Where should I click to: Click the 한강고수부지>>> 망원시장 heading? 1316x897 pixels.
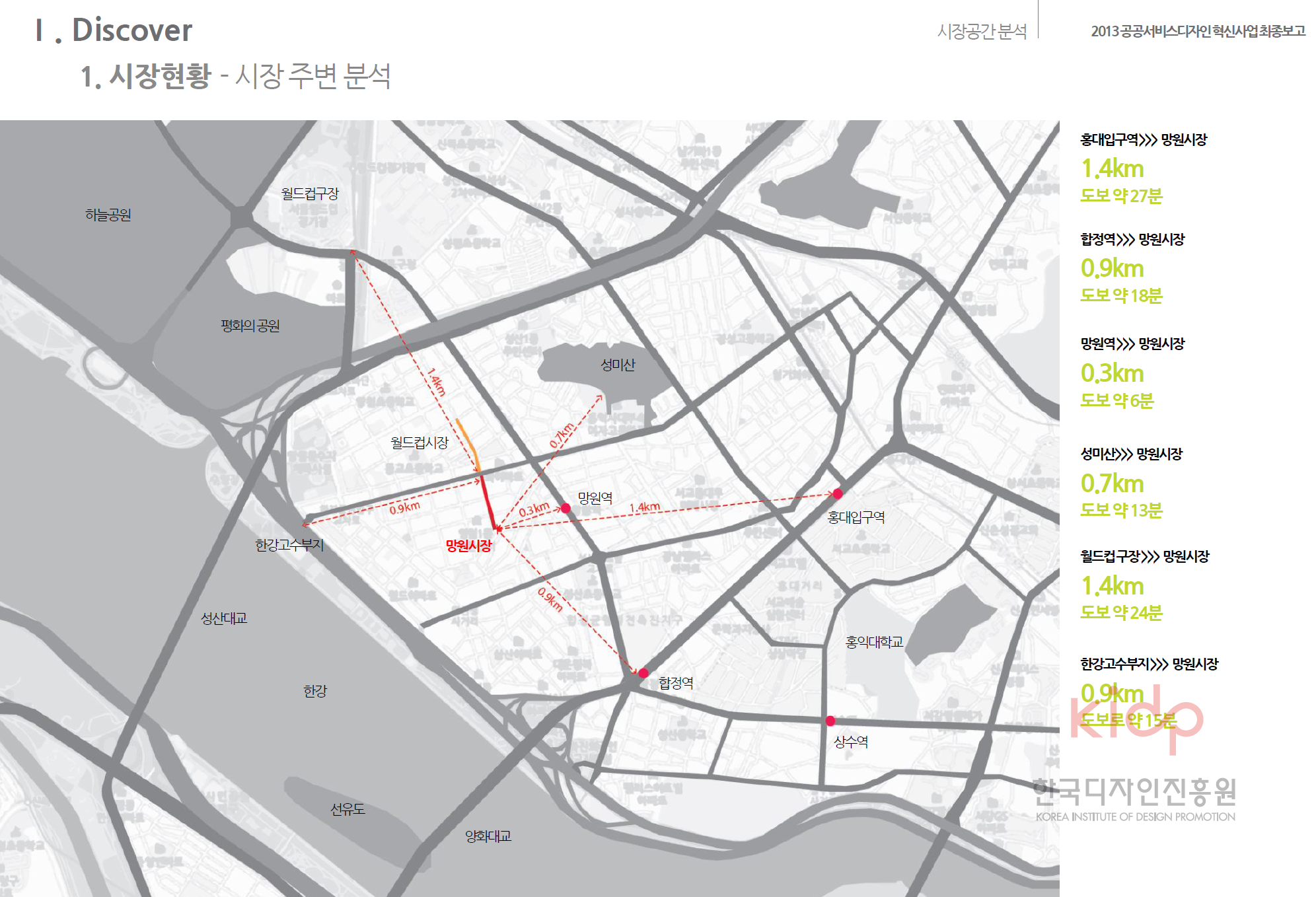[1149, 664]
